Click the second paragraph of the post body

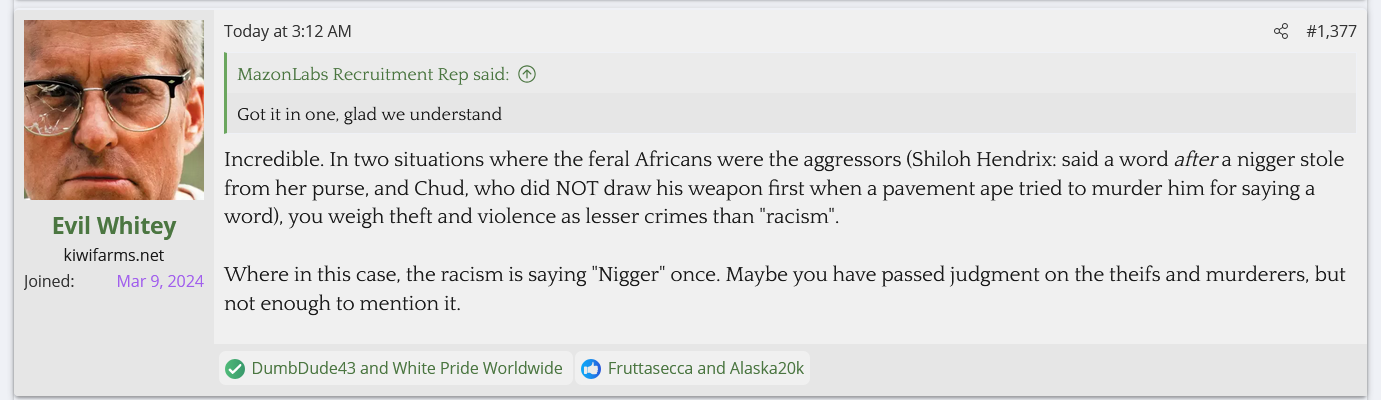(x=785, y=289)
